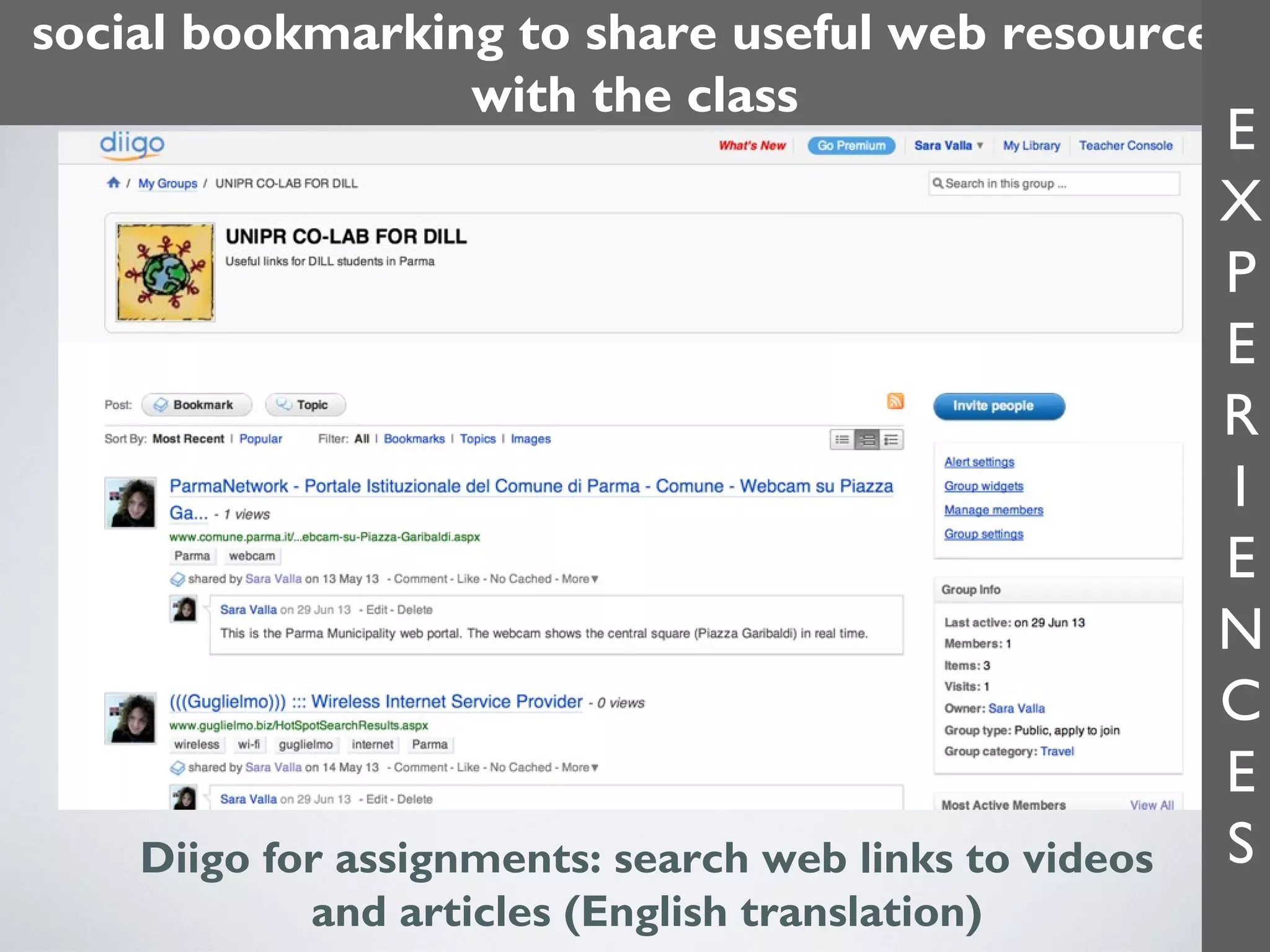The width and height of the screenshot is (1270, 952).
Task: Open Guglielmo Wireless Internet Service Provider title
Action: 376,702
